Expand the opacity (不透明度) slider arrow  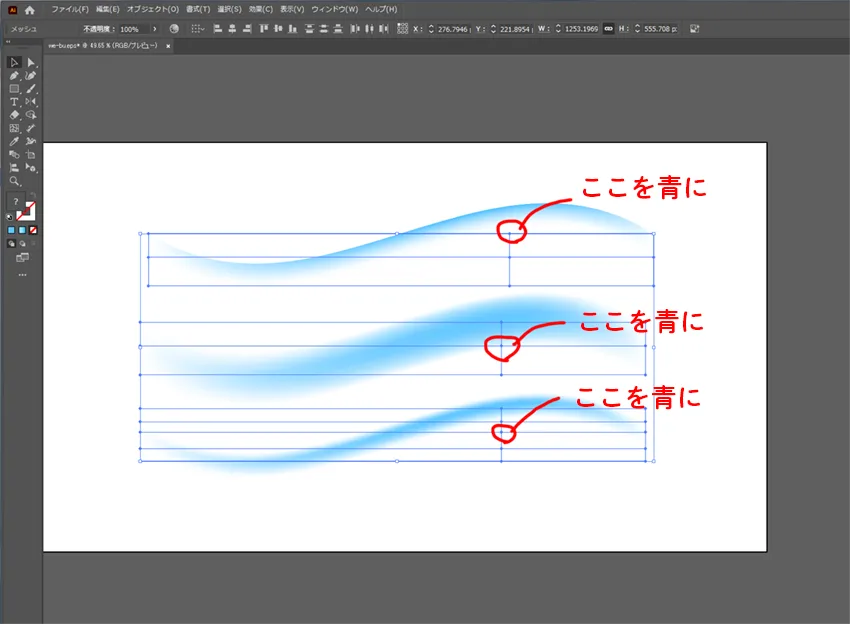click(x=155, y=29)
